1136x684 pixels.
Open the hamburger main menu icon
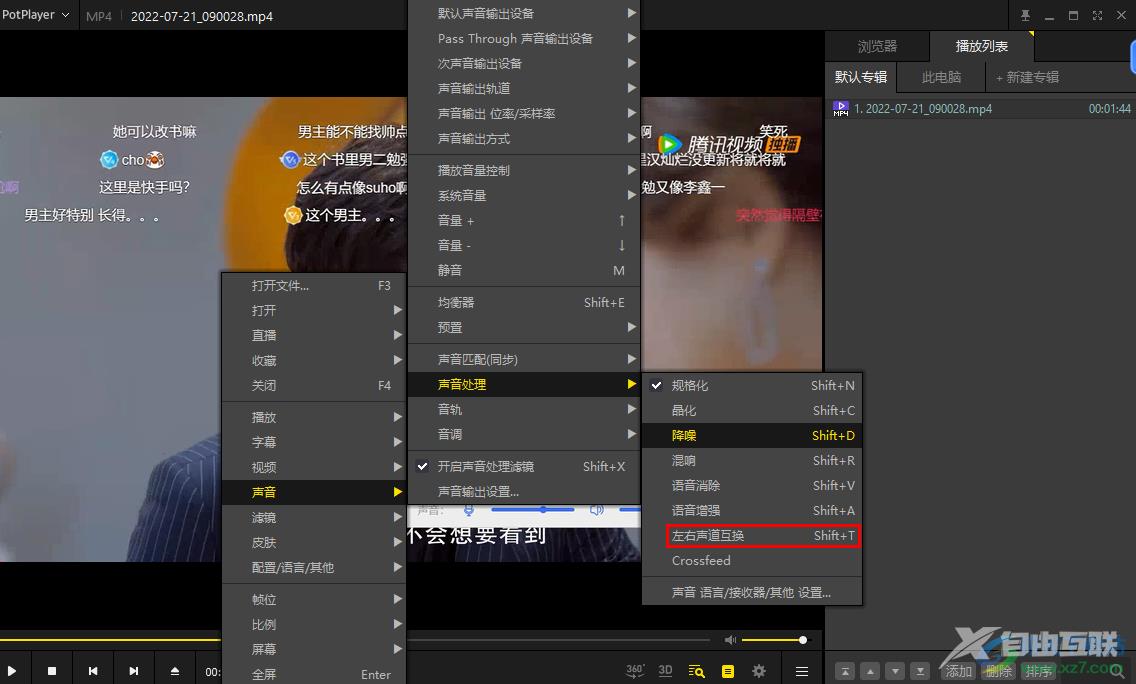click(801, 671)
